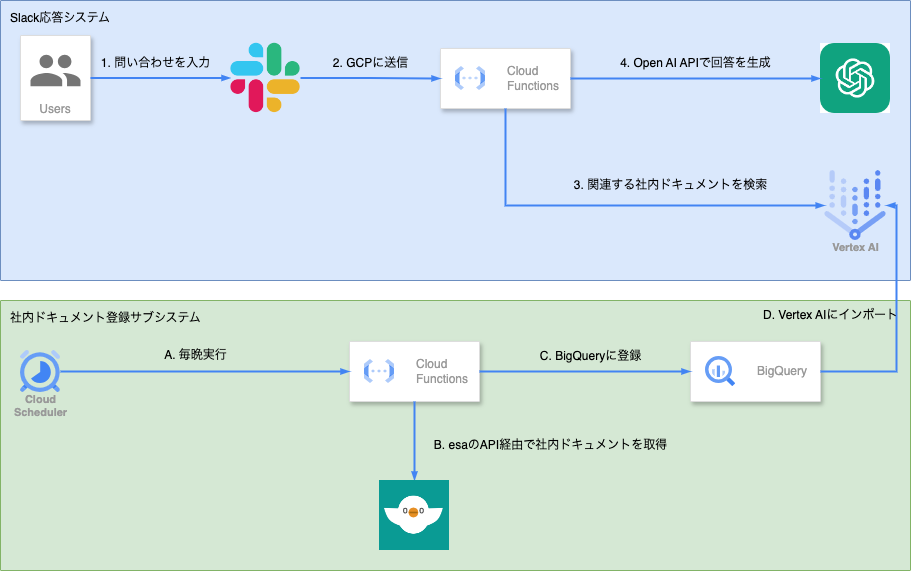Viewport: 911px width, 571px height.
Task: Select the 'Cloud Scheduler' caption text
Action: pyautogui.click(x=40, y=405)
